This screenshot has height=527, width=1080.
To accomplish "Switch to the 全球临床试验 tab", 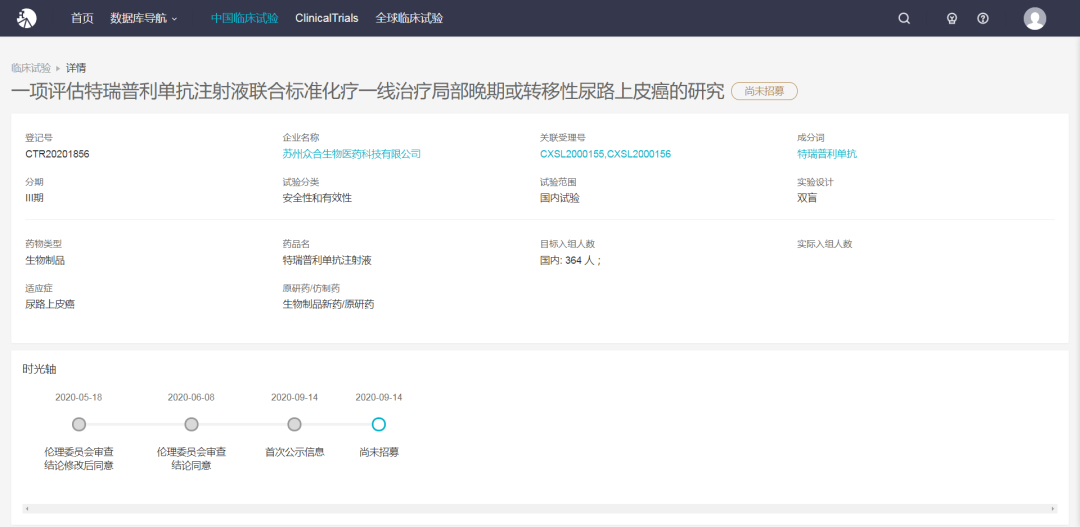I will point(409,19).
